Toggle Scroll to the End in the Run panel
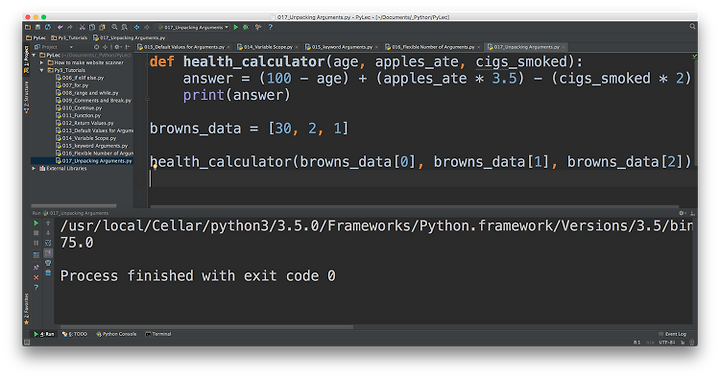 48,253
